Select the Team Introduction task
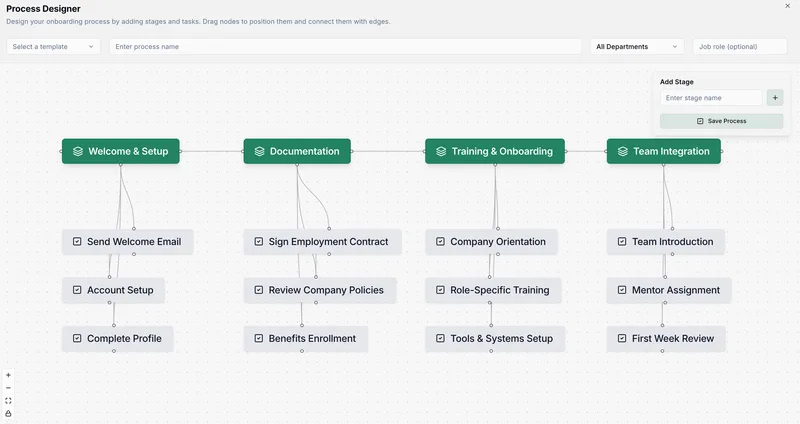 666,241
